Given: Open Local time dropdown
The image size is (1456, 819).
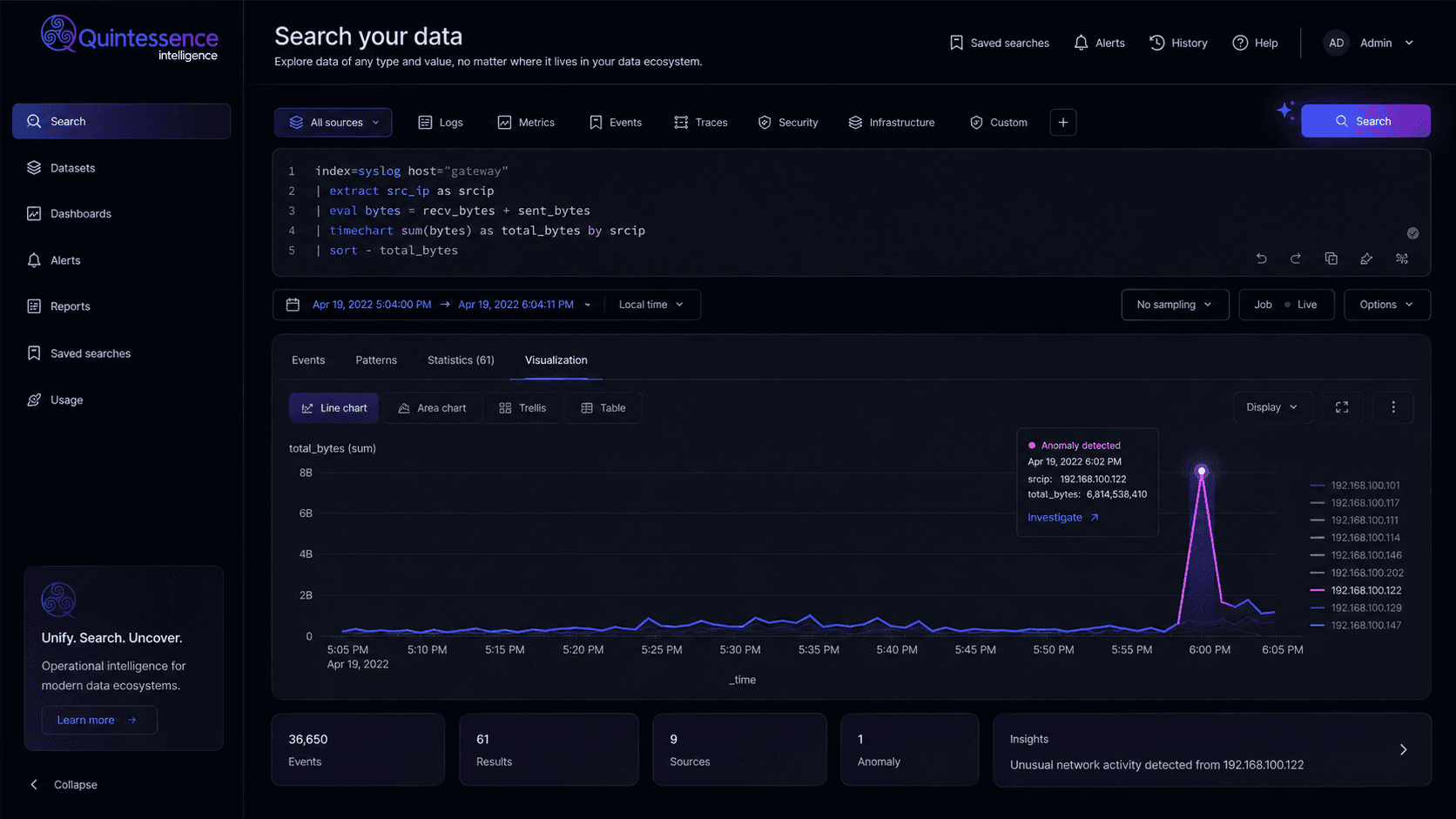Looking at the screenshot, I should click(651, 305).
